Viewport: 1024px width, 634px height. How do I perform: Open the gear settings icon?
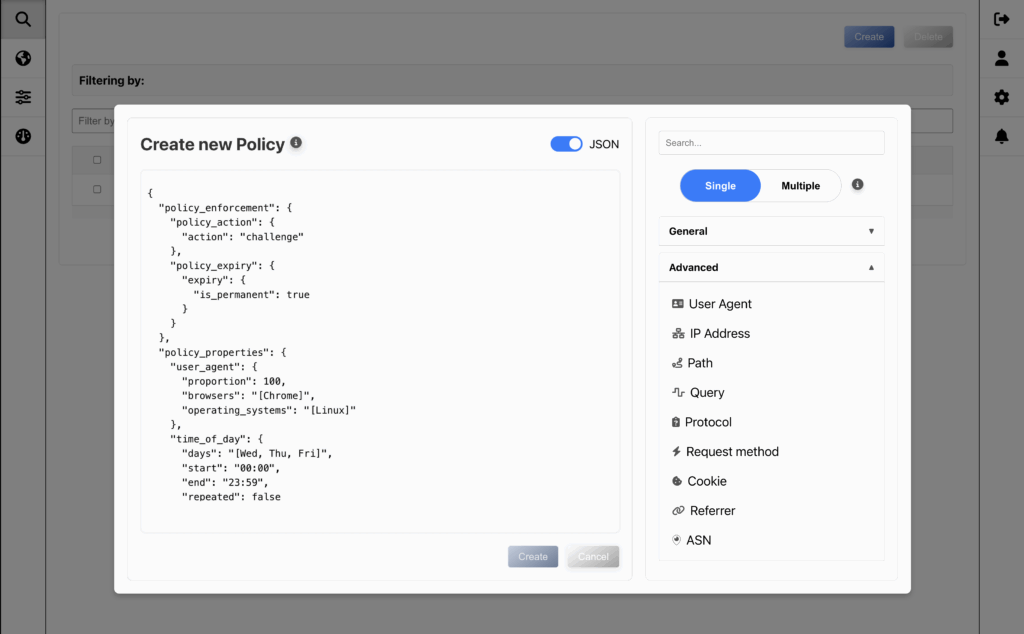click(1001, 97)
